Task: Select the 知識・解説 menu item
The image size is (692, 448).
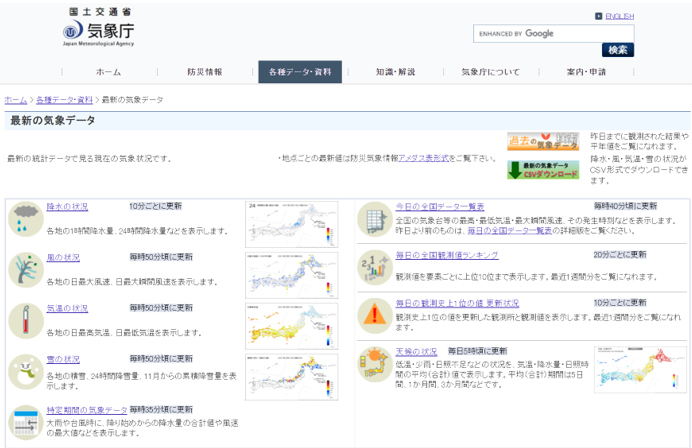Action: tap(395, 72)
